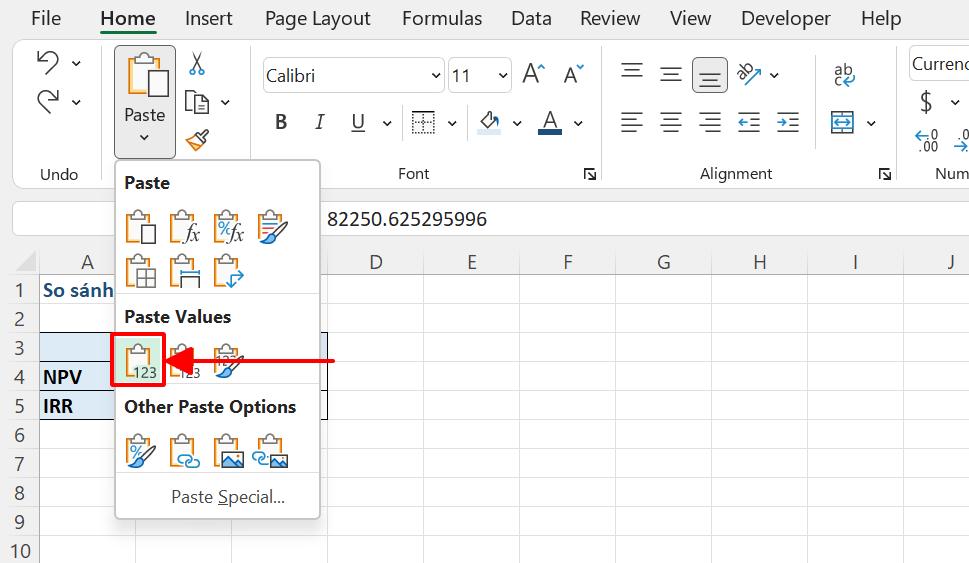Switch to the Page Layout tab
The width and height of the screenshot is (969, 563).
317,18
